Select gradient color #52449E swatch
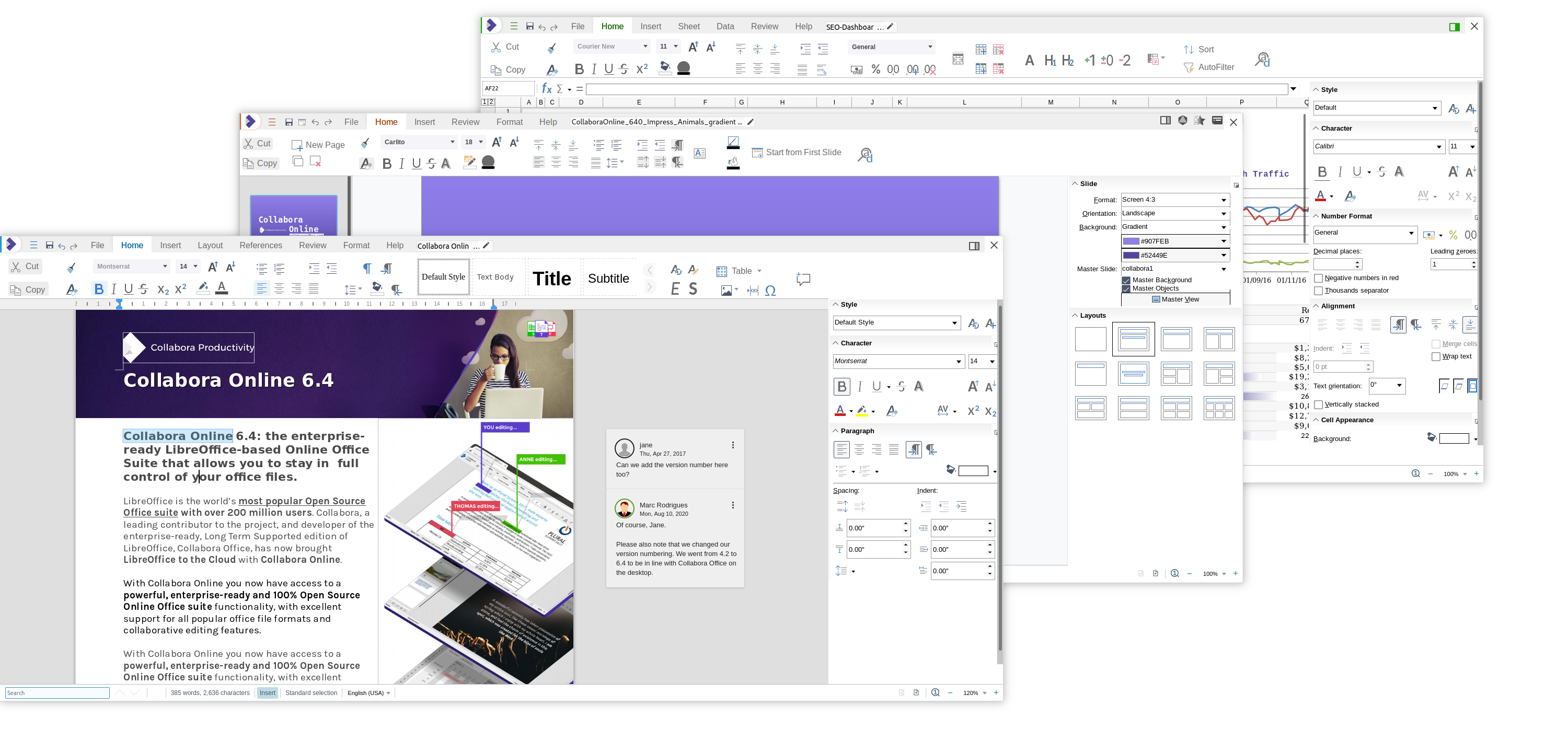Screen dimensions: 1568x729 click(x=1131, y=256)
